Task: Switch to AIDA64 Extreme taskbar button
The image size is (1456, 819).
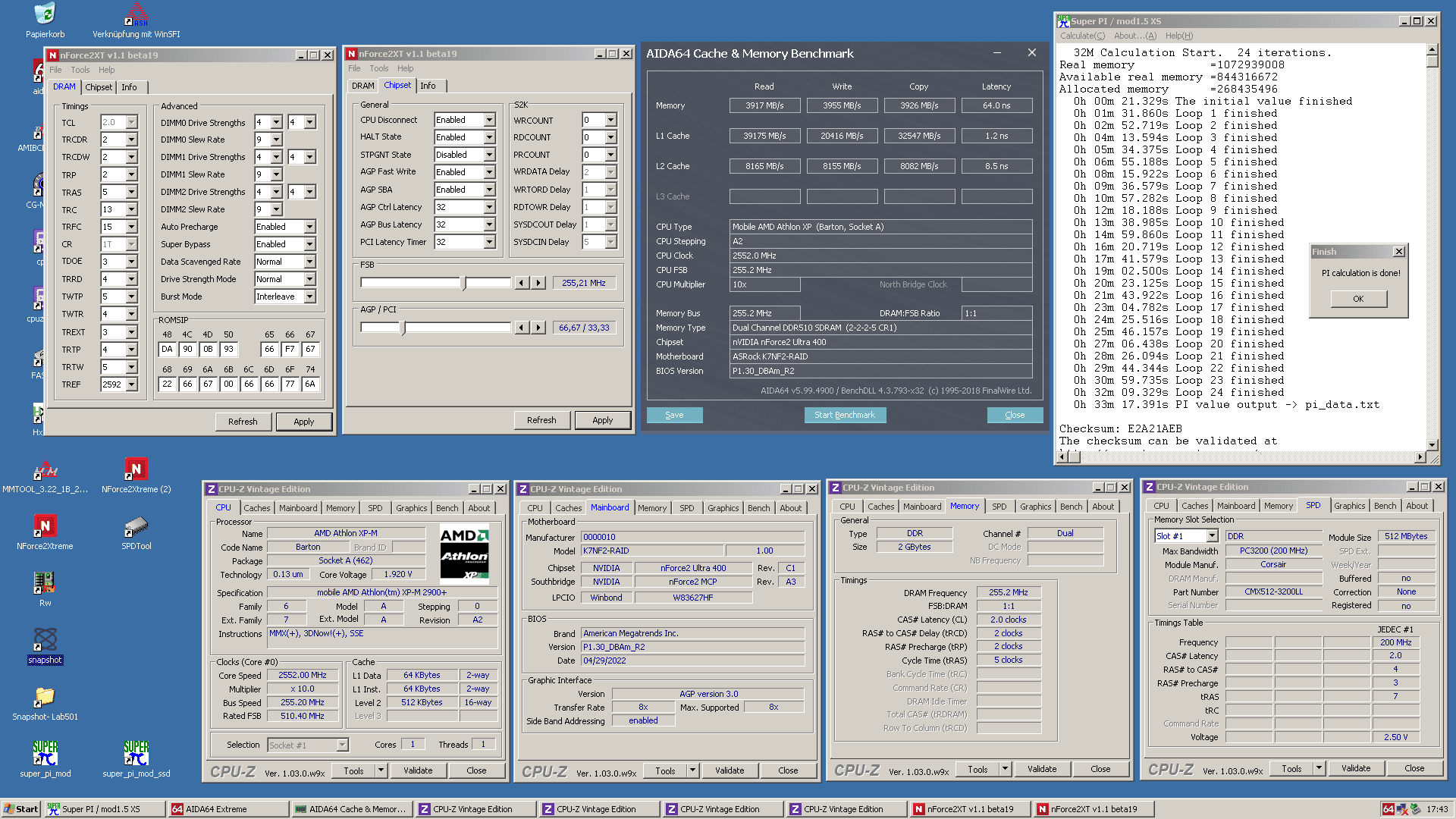Action: click(227, 809)
